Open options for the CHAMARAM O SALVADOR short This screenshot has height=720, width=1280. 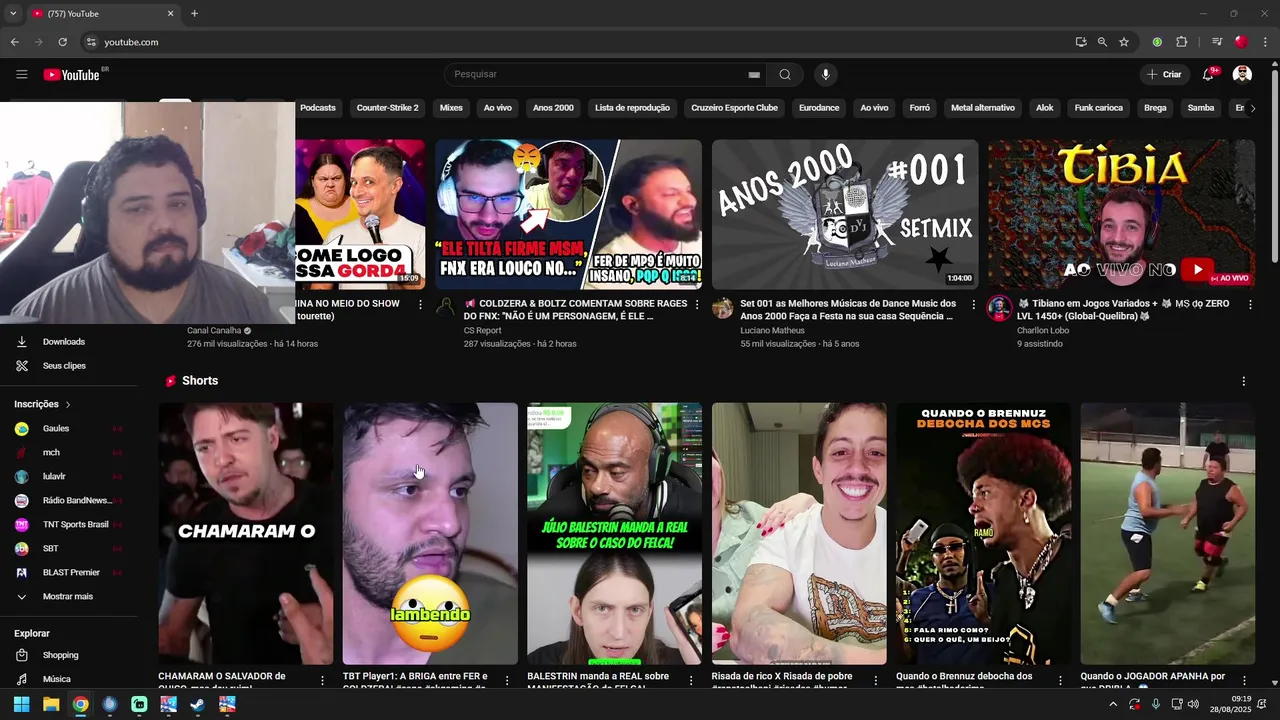tap(322, 680)
